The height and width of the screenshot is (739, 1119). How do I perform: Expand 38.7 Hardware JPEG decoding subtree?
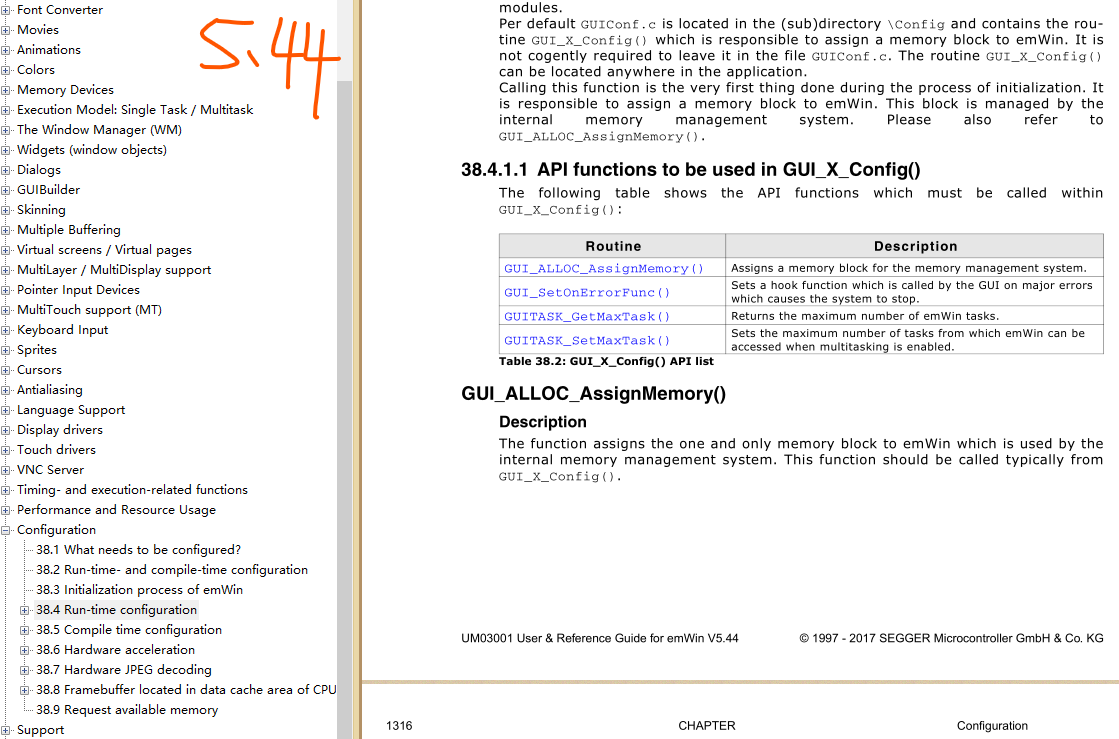(25, 670)
